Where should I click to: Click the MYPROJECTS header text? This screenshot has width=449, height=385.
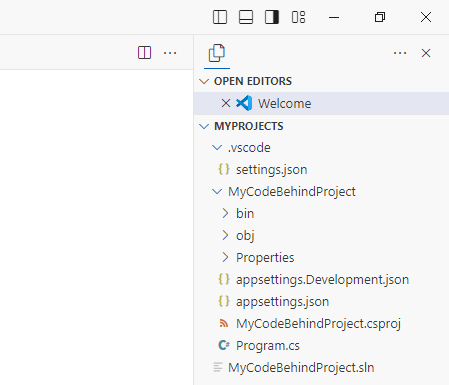249,126
